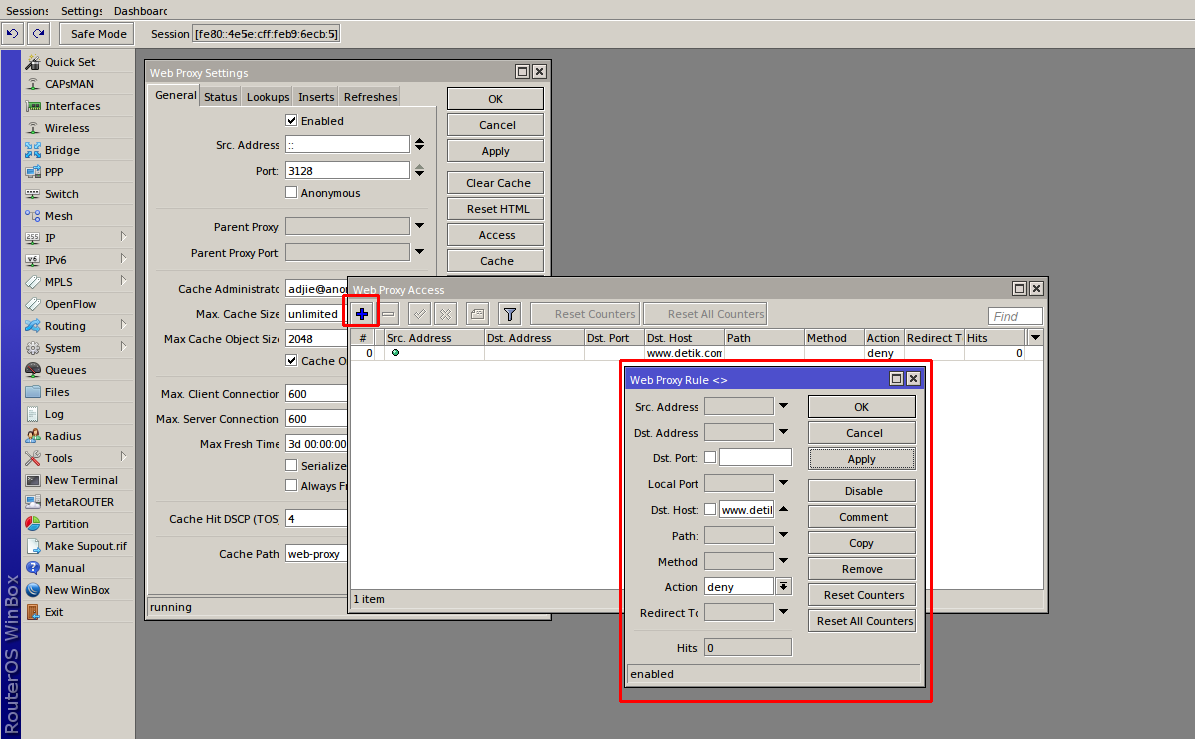Open the filter funnel icon in Web Proxy Access

(x=510, y=314)
